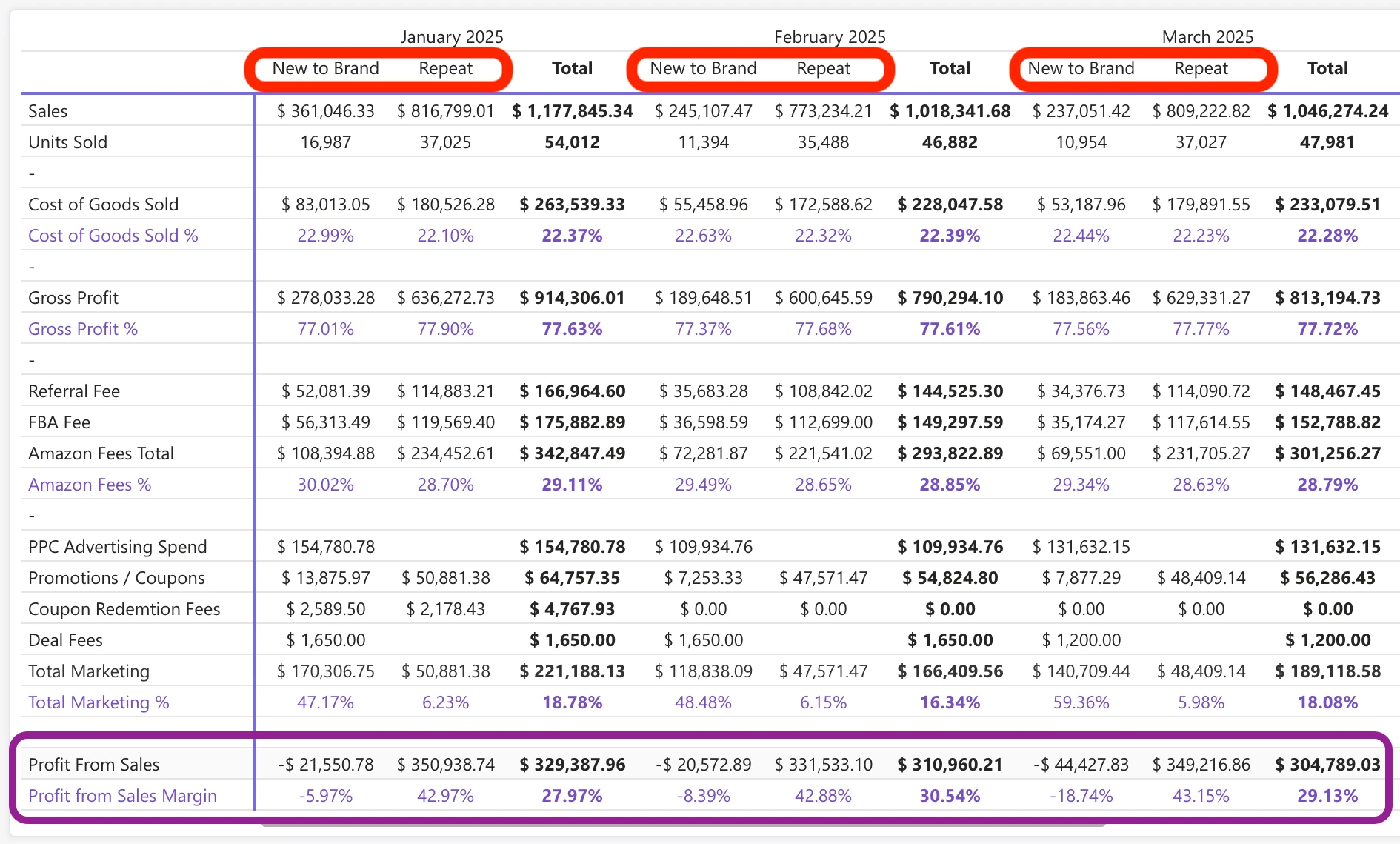Image resolution: width=1400 pixels, height=844 pixels.
Task: Click the Coupon Redemtion Fees row label
Action: (124, 609)
